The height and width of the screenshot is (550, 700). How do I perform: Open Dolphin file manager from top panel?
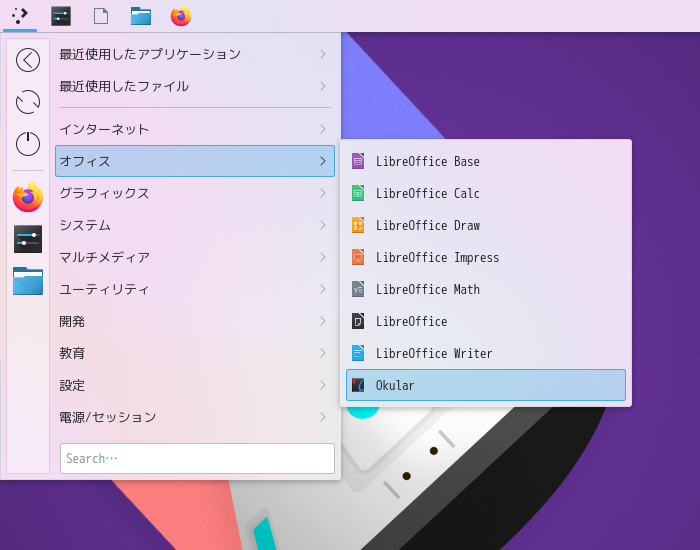point(141,16)
